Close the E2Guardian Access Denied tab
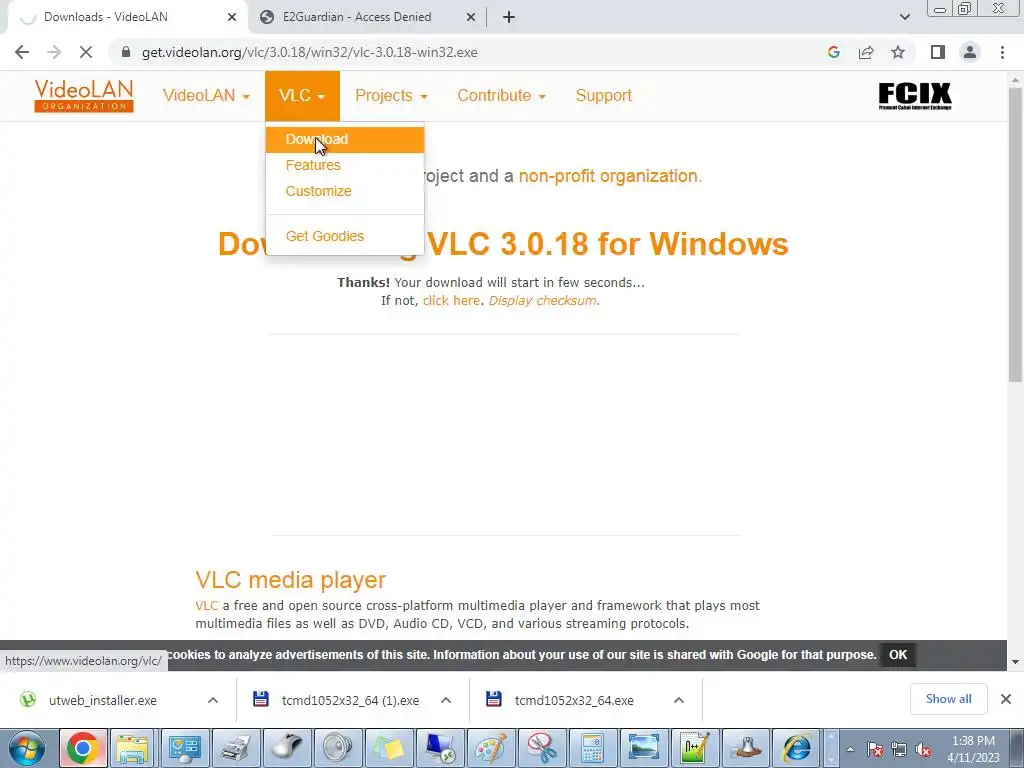 tap(471, 18)
